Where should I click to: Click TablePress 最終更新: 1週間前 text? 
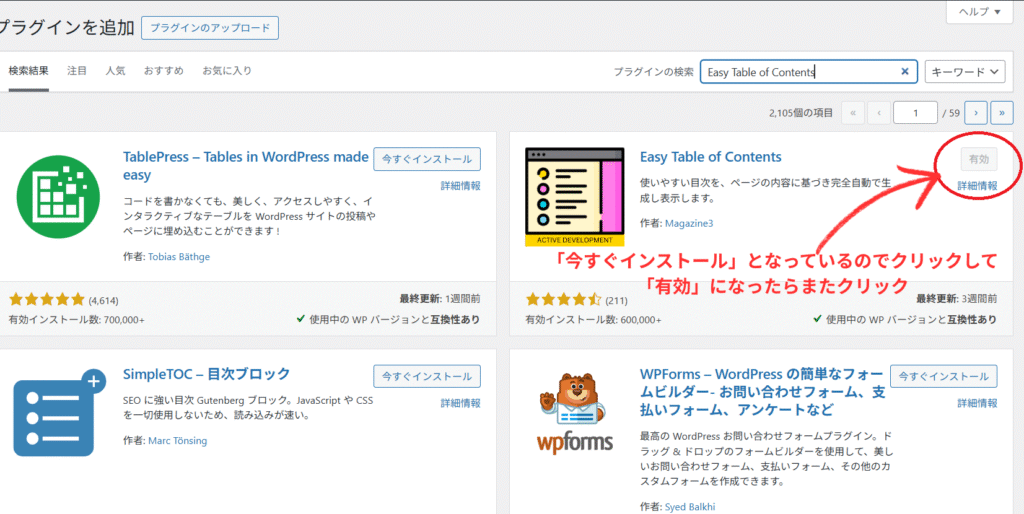(440, 299)
